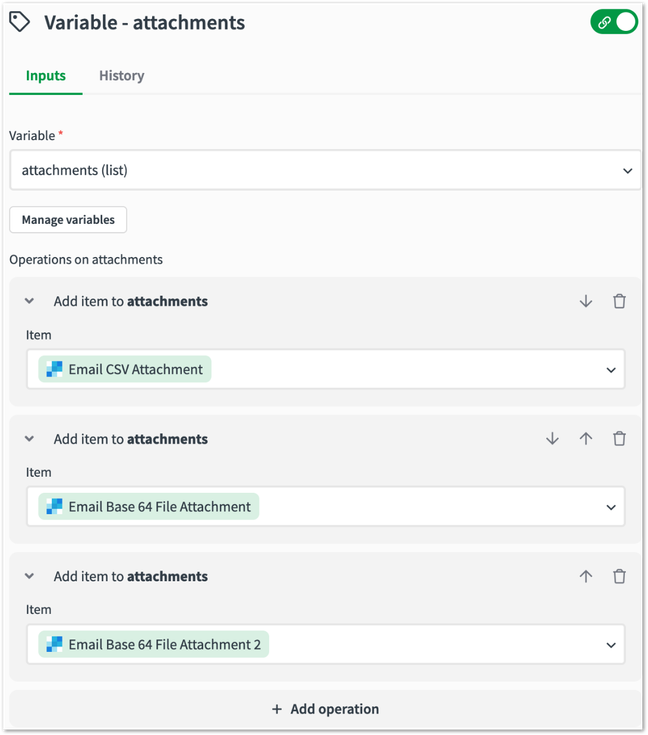
Task: Collapse the first Add item operation
Action: [30, 301]
